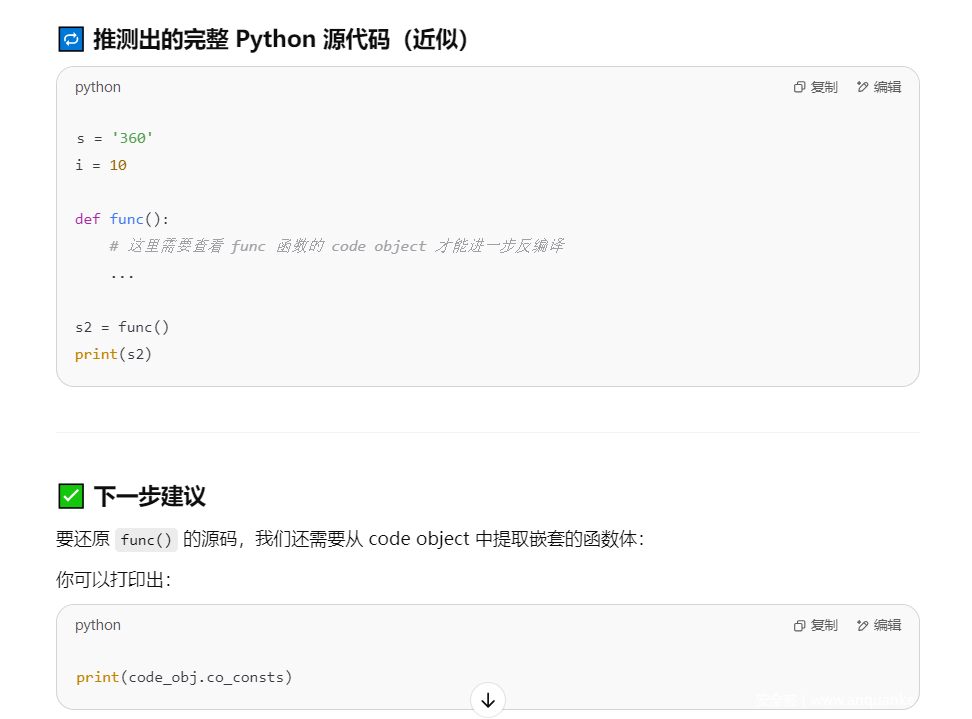The width and height of the screenshot is (972, 719).
Task: Edit the first Python code block
Action: click(x=879, y=87)
